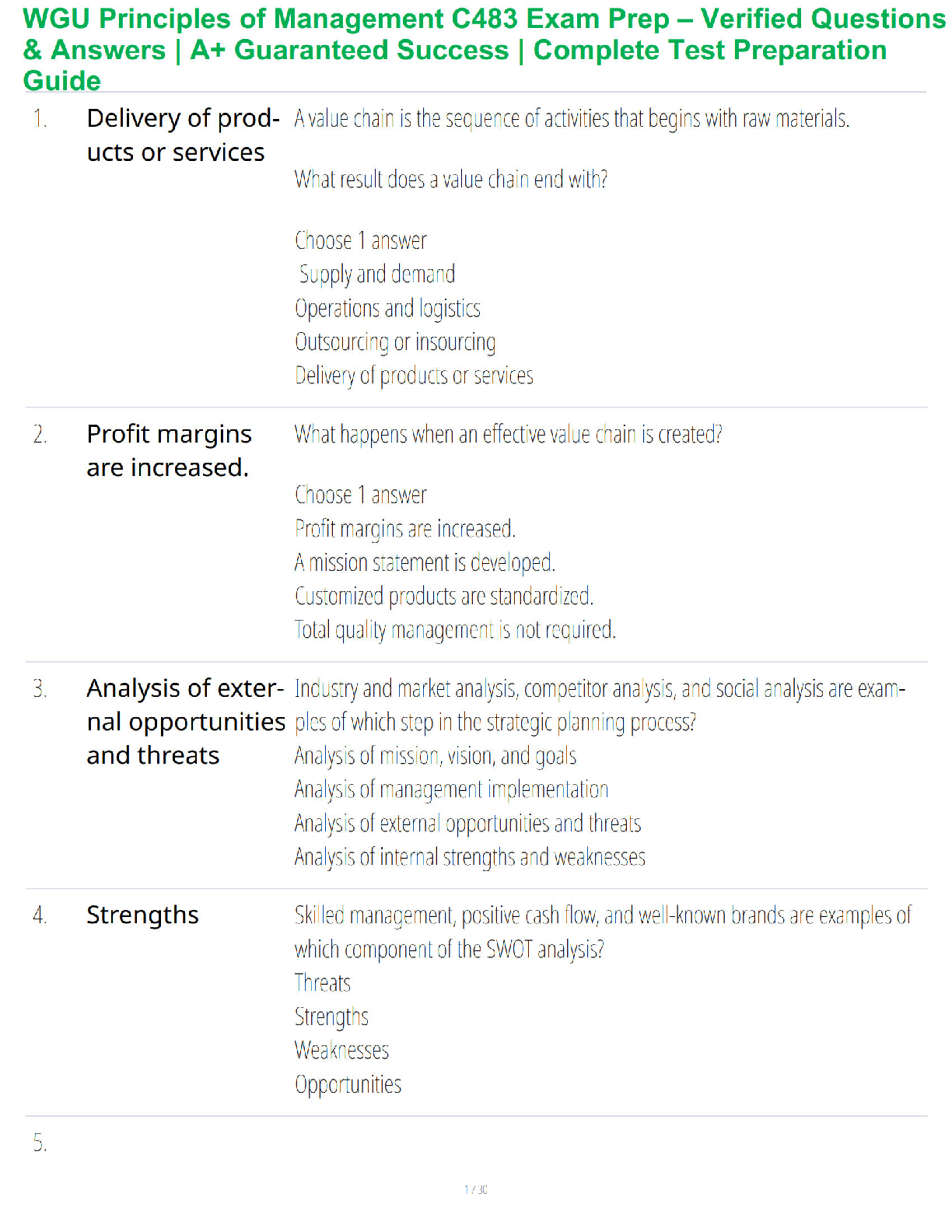Viewport: 952px width, 1232px height.
Task: Choose 'Analysis of external opportunities and threats' option
Action: (468, 823)
